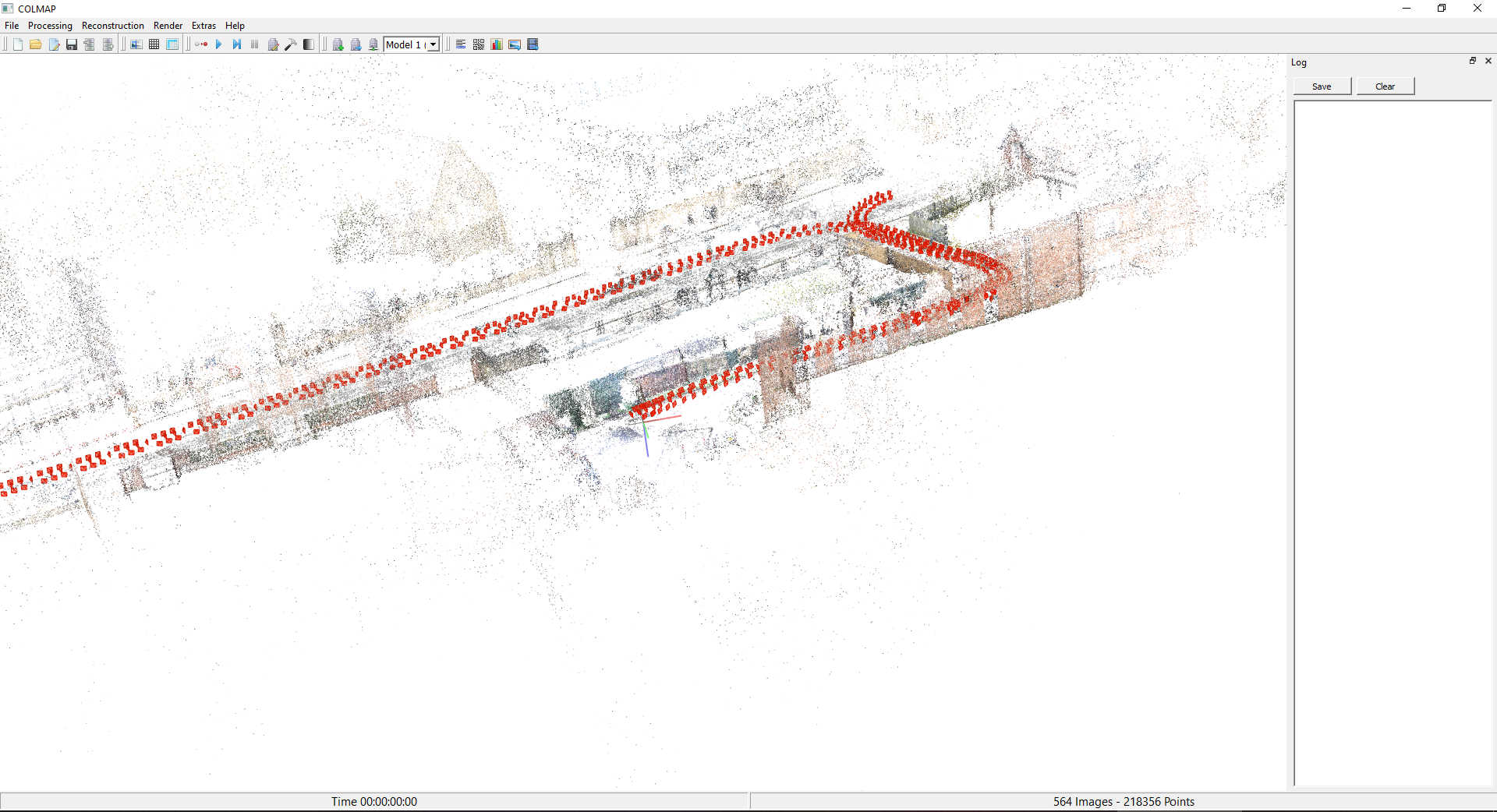1497x812 pixels.
Task: Add a new model with the building-plus icon
Action: coord(338,44)
